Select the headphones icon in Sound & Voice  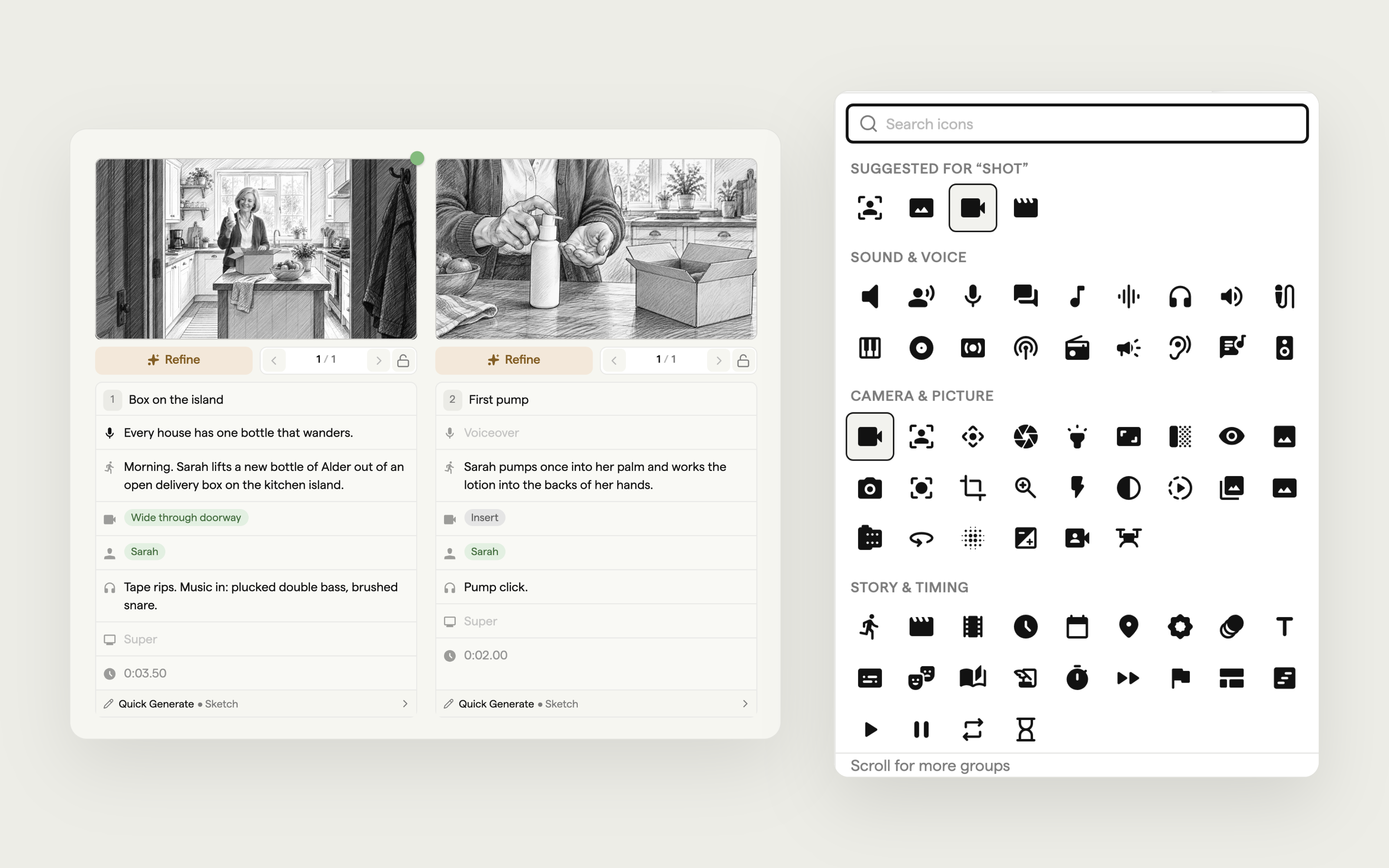[1180, 296]
